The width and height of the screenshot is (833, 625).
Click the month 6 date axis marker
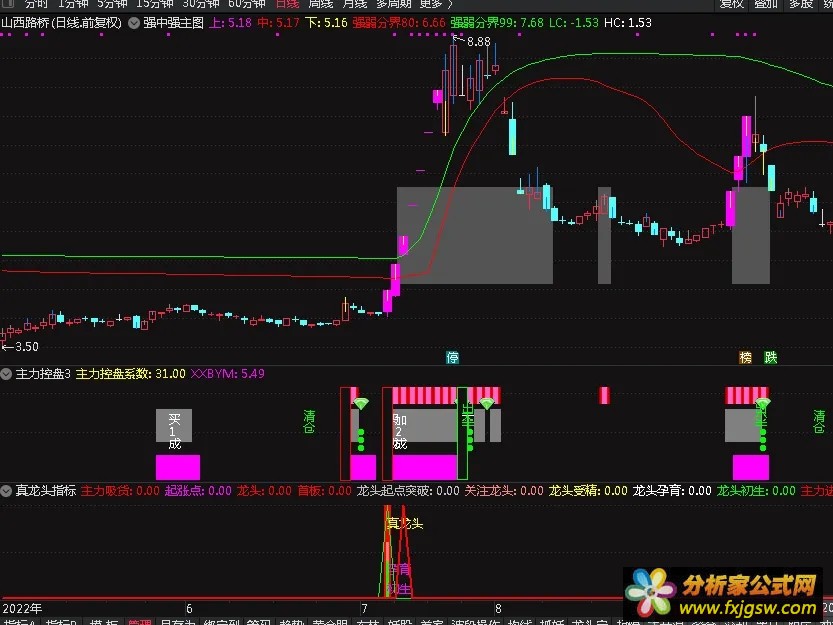click(189, 609)
